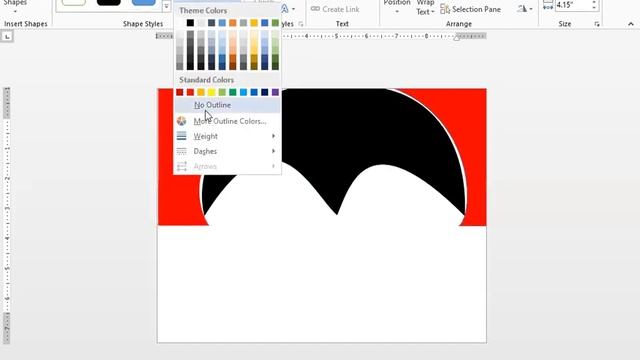Screen dimensions: 640x360
Task: Click the right indent marker on ruler
Action: coord(457,37)
